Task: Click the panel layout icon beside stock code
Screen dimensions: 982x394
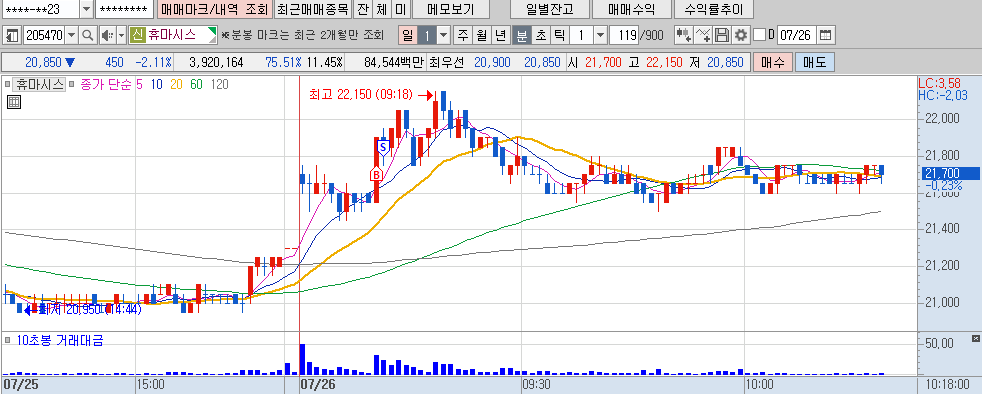Action: pyautogui.click(x=12, y=35)
